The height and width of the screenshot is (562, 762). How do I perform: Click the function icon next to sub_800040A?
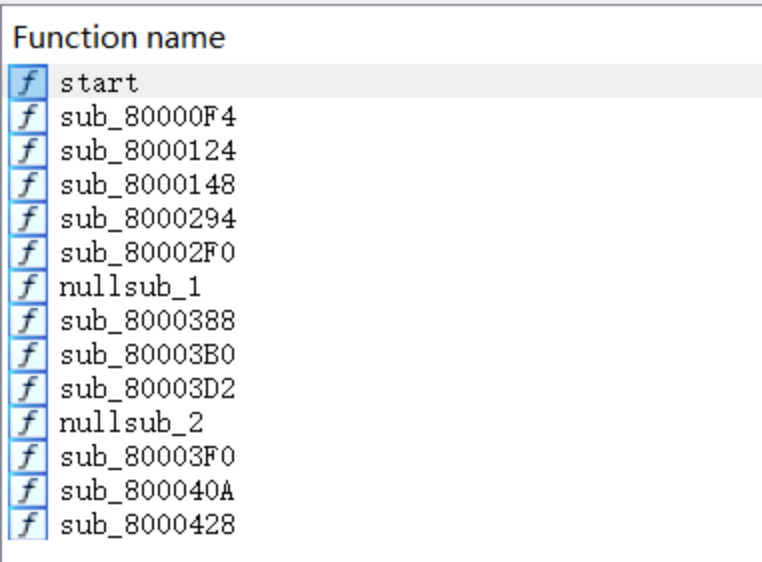coord(28,490)
